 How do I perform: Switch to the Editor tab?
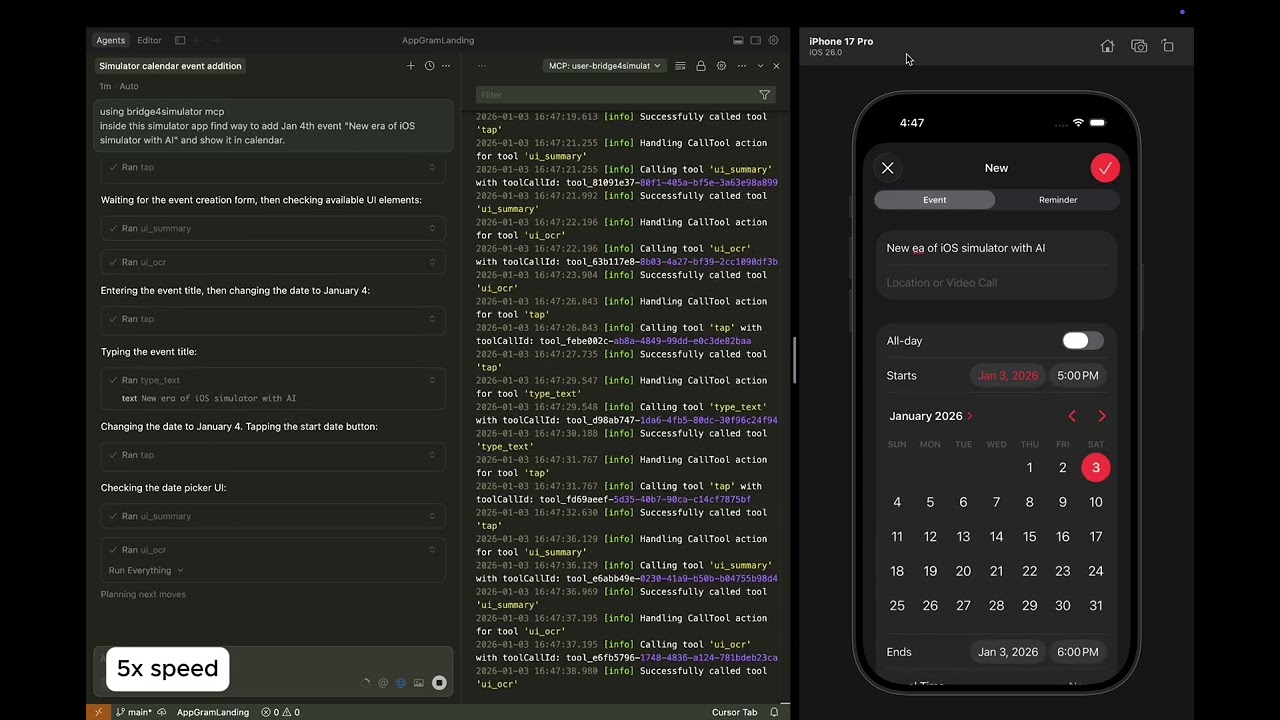(149, 40)
